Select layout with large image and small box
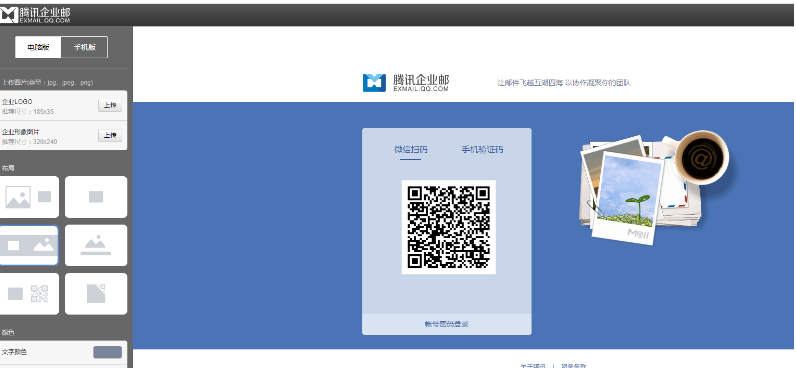Image resolution: width=796 pixels, height=368 pixels. click(29, 197)
